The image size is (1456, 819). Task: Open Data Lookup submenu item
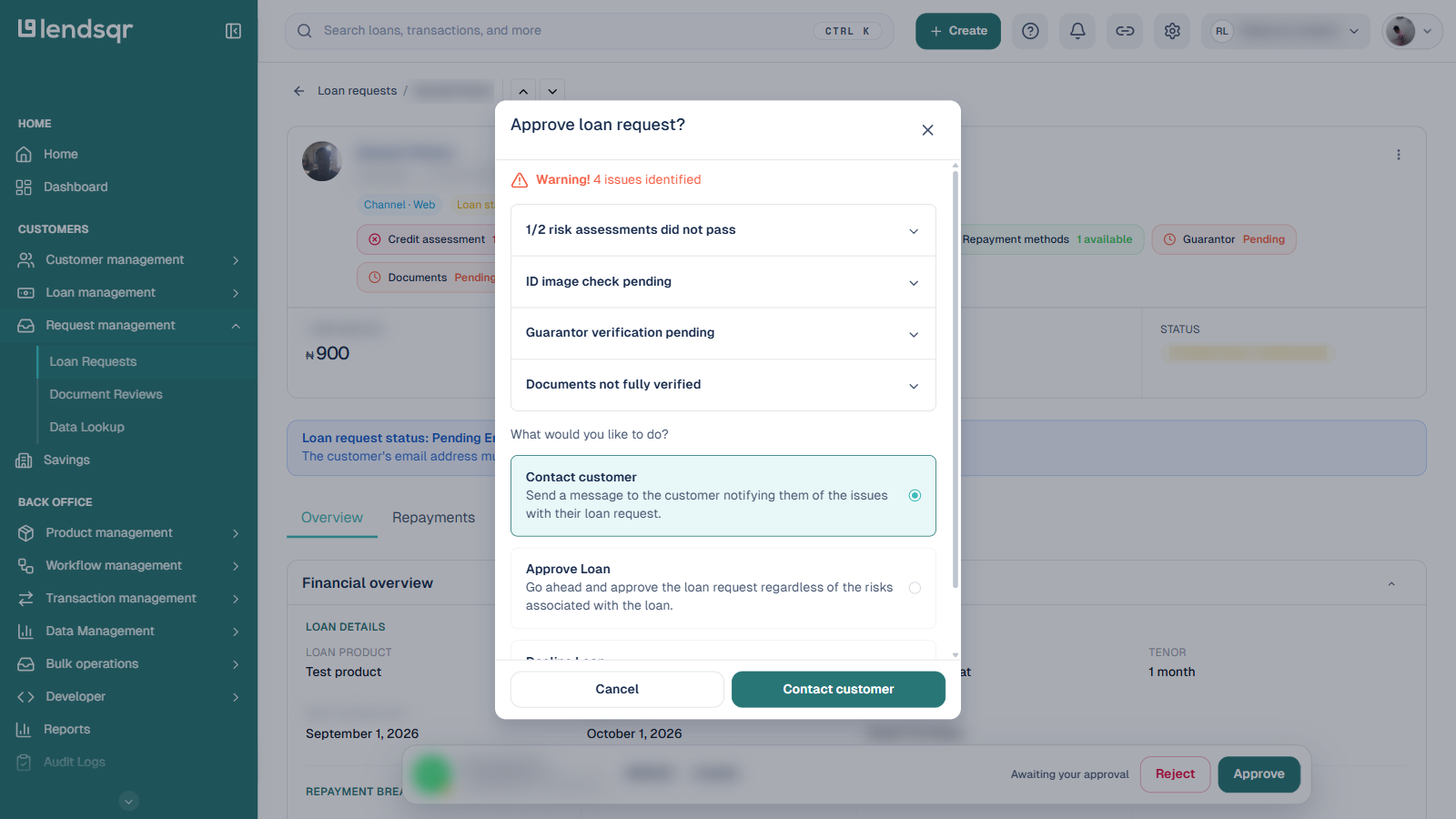pyautogui.click(x=87, y=428)
